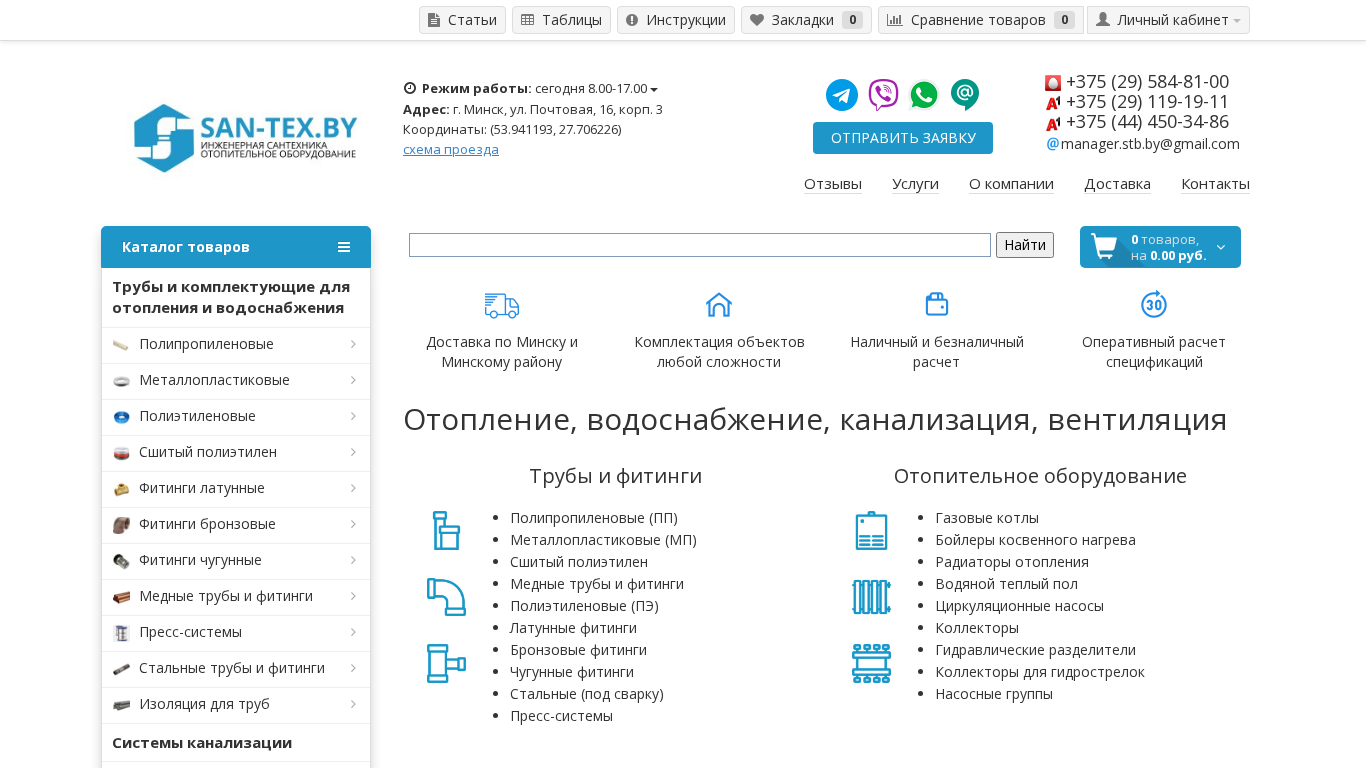
Task: Click the wallet payment icon
Action: 936,305
